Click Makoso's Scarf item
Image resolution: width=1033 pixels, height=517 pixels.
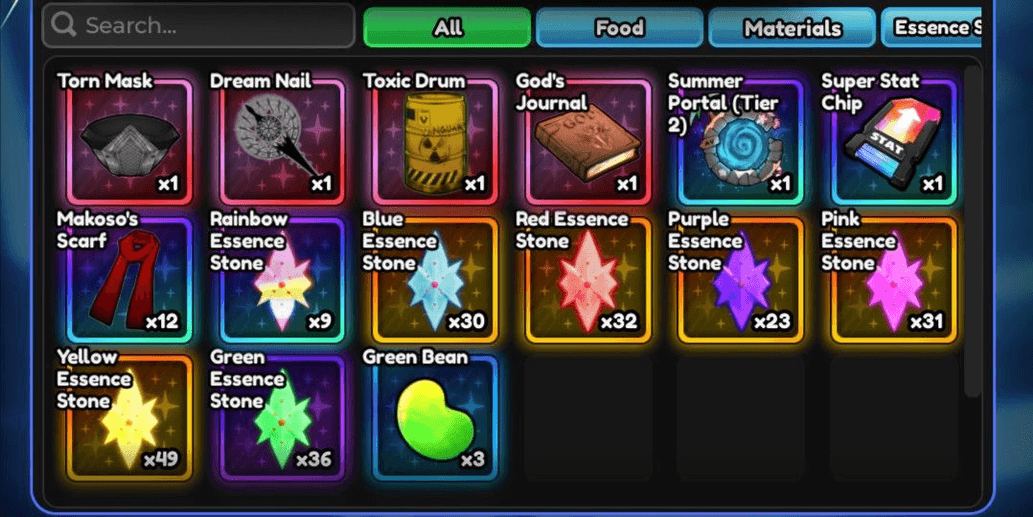pyautogui.click(x=130, y=280)
